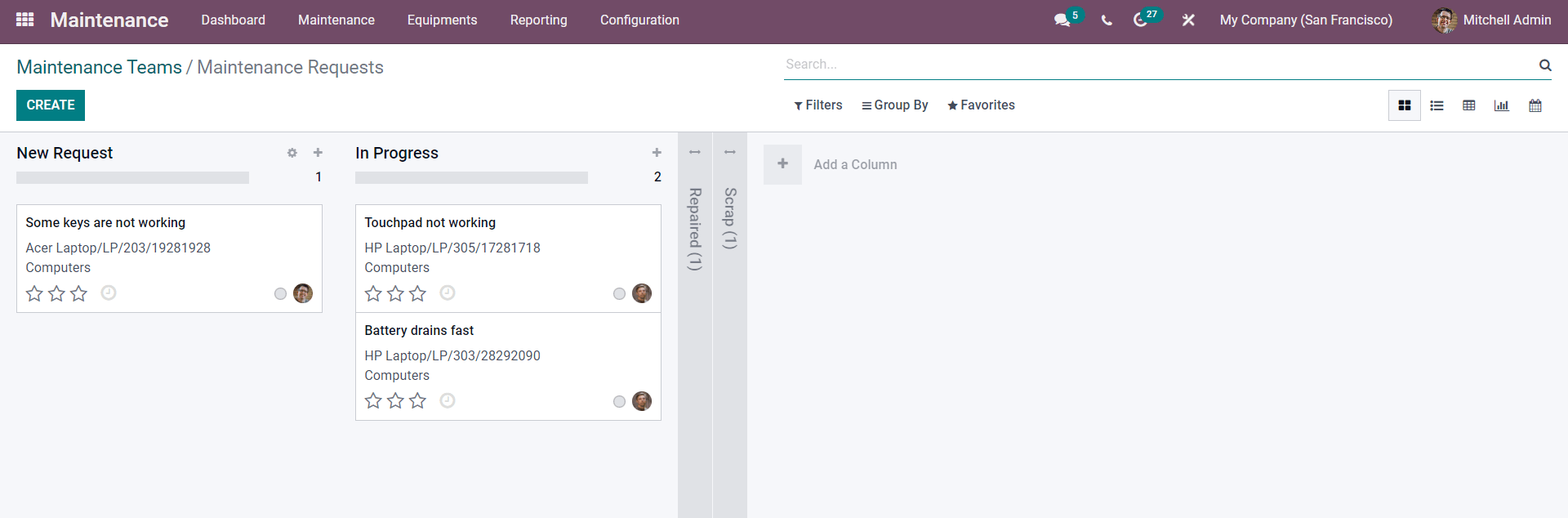Open New Request column settings gear

[292, 153]
